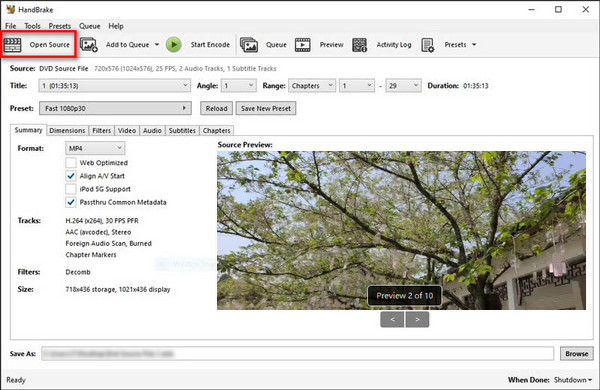Go to previous preview image

click(x=392, y=319)
